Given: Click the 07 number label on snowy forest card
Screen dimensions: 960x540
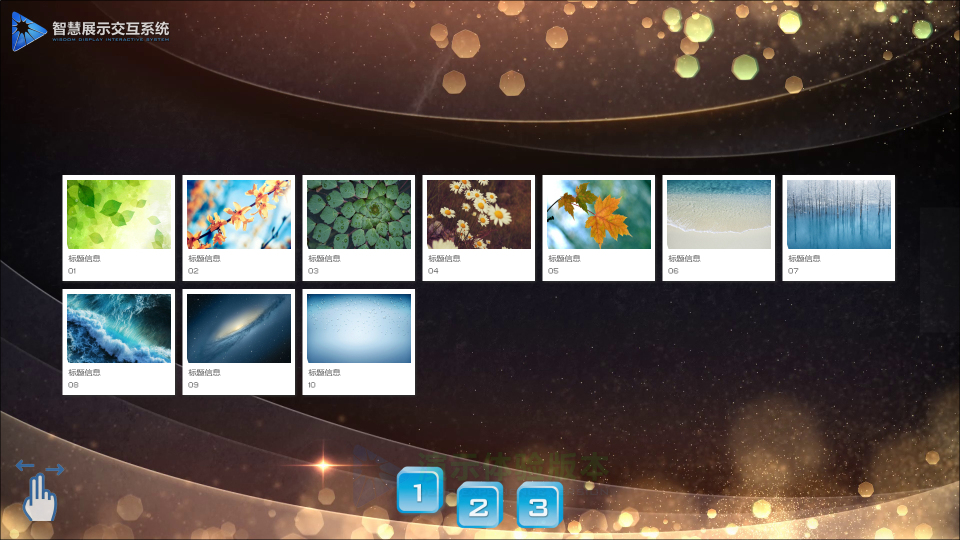Looking at the screenshot, I should (793, 271).
